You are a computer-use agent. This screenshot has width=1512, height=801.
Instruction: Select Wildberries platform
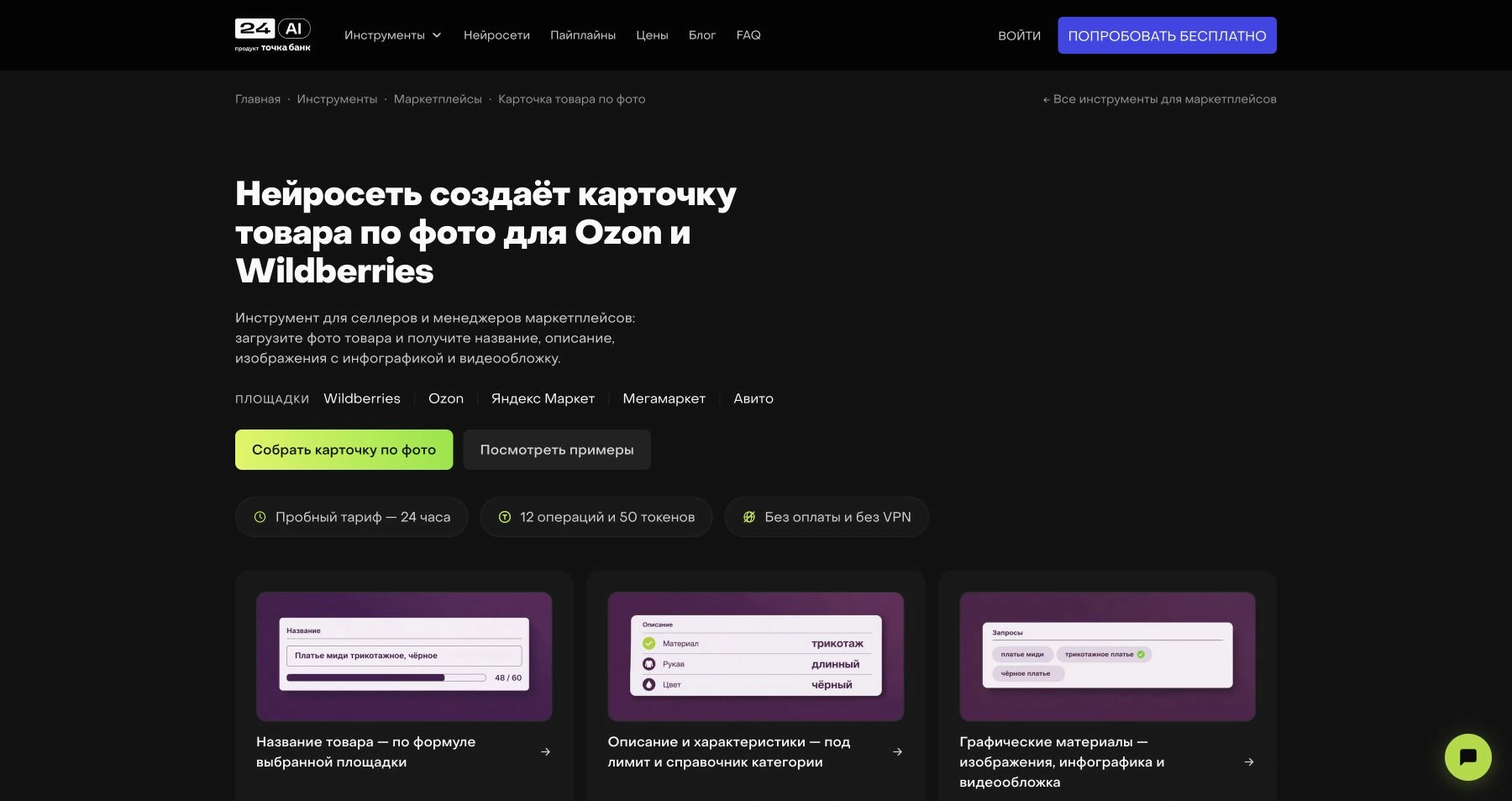362,398
